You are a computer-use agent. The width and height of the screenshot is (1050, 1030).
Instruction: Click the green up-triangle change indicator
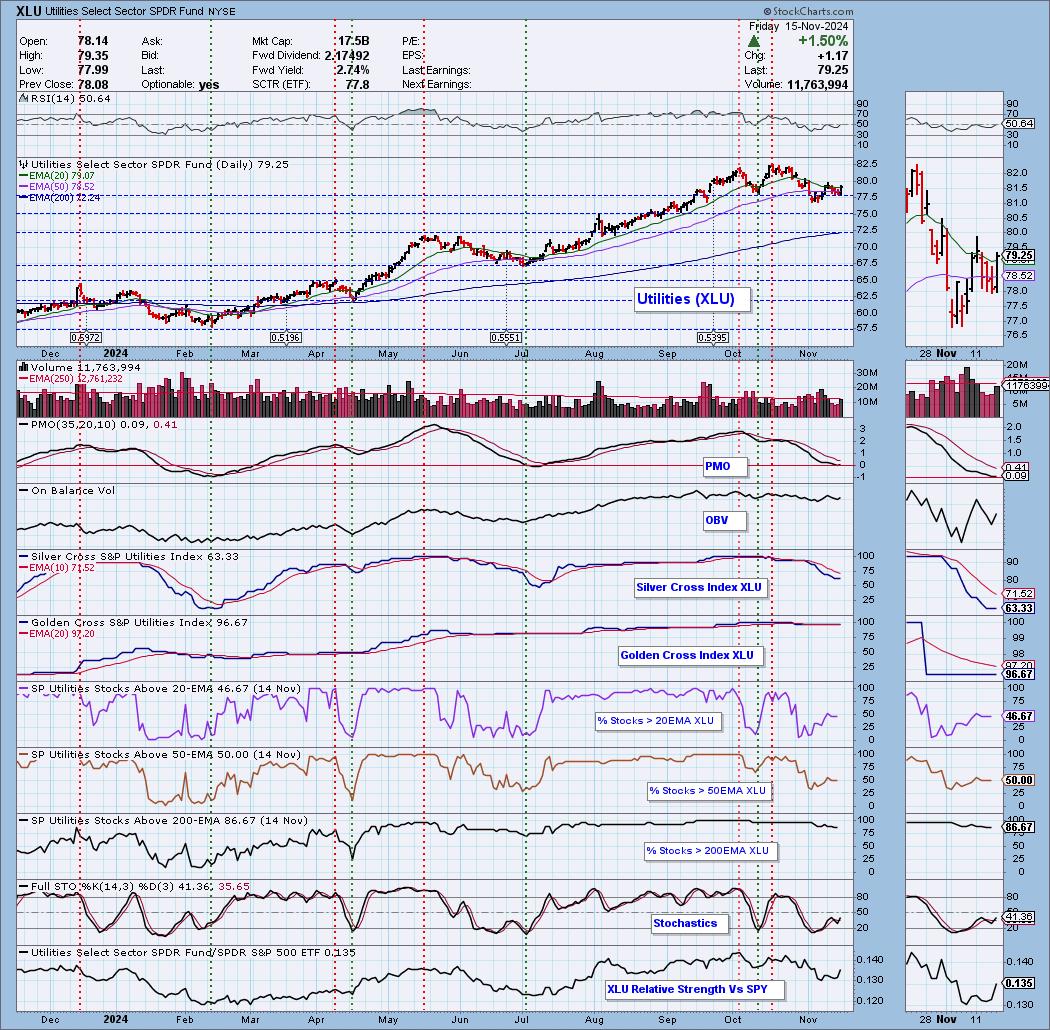point(753,41)
